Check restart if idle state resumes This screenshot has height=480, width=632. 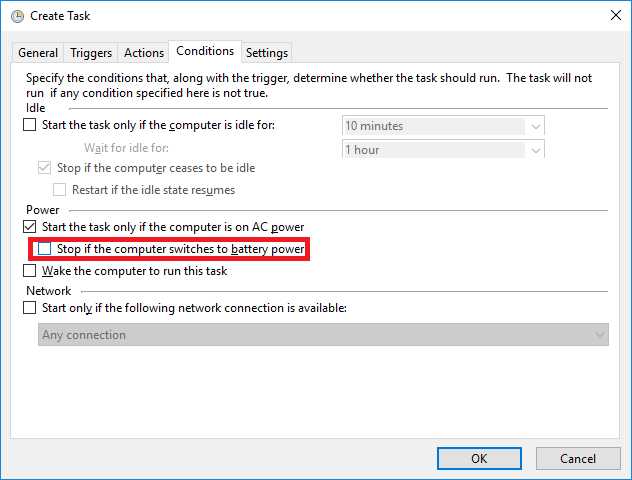pos(59,190)
